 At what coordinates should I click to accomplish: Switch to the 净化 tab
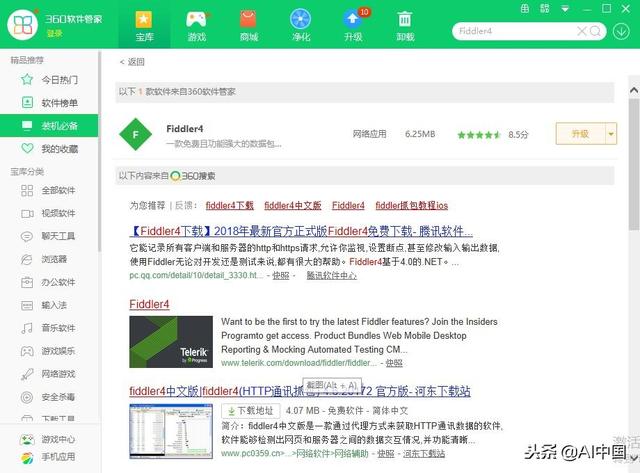[x=301, y=26]
